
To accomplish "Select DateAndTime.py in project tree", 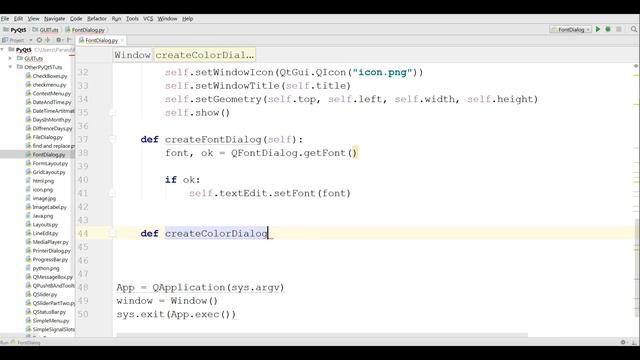I will [52, 102].
